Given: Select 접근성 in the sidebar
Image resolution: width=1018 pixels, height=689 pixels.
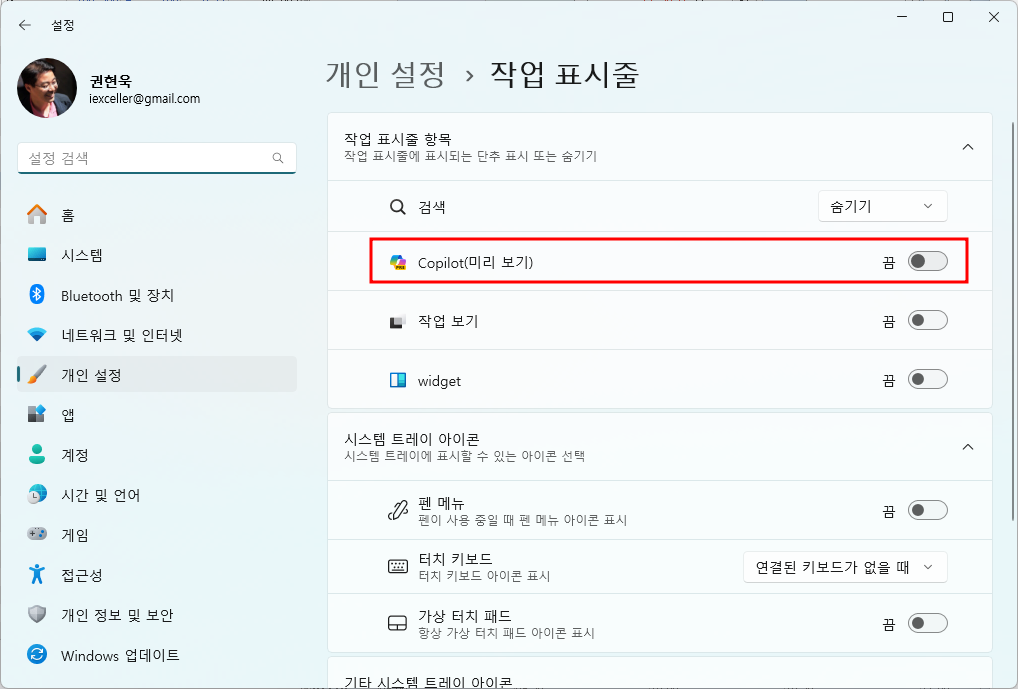Looking at the screenshot, I should (x=156, y=575).
